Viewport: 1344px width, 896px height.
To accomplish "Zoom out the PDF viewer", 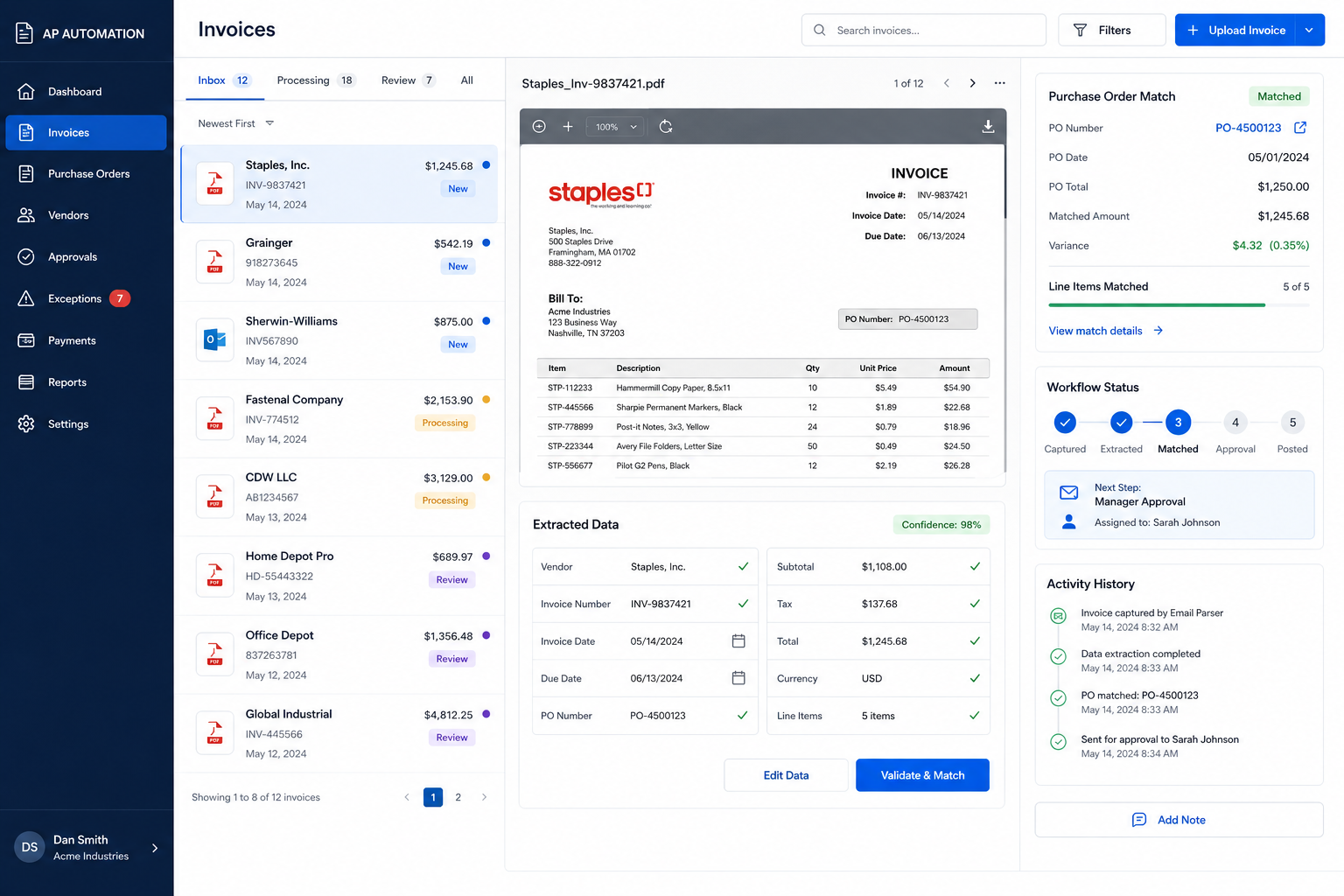I will [539, 127].
